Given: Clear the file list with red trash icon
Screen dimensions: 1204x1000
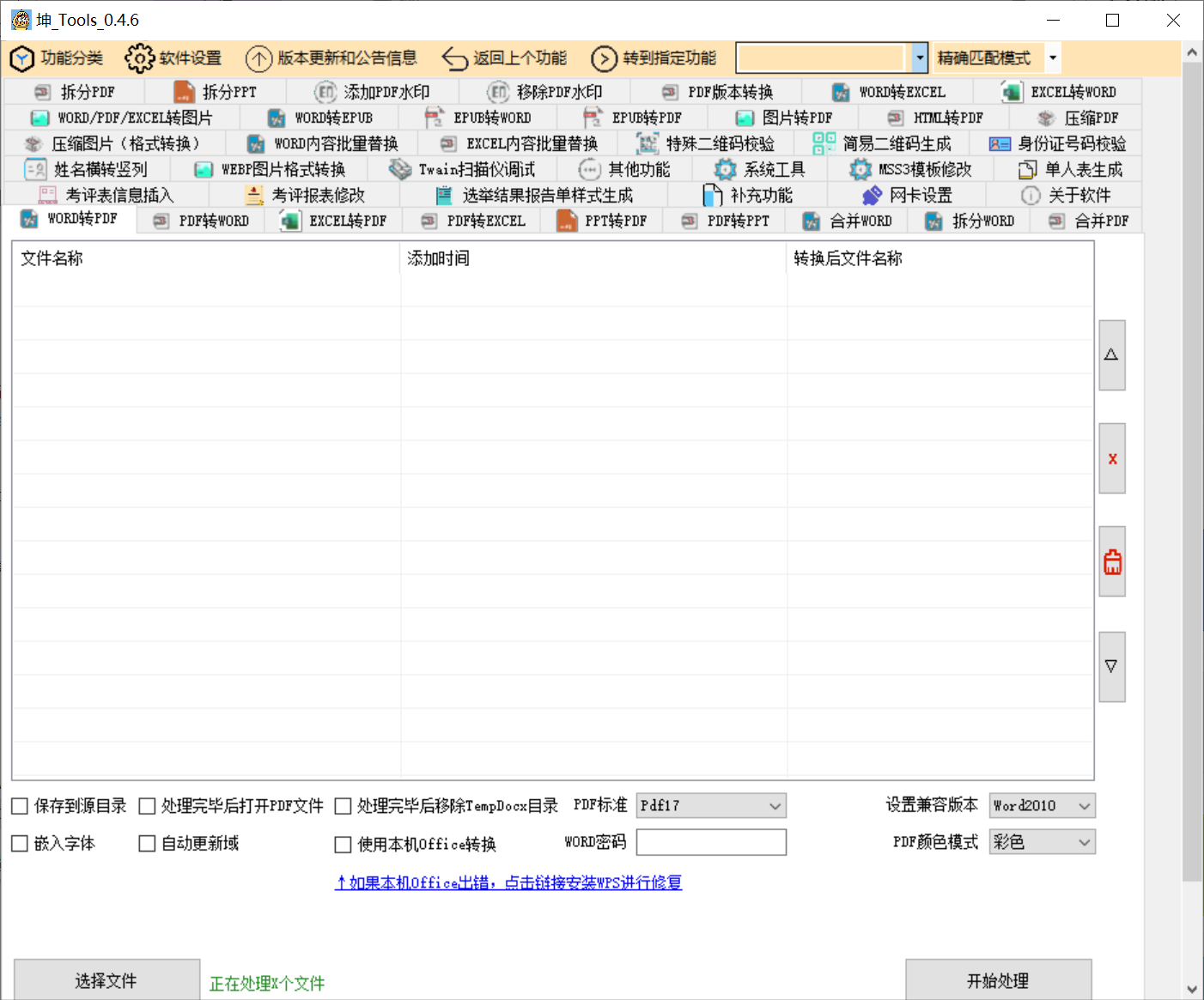Looking at the screenshot, I should pos(1111,561).
